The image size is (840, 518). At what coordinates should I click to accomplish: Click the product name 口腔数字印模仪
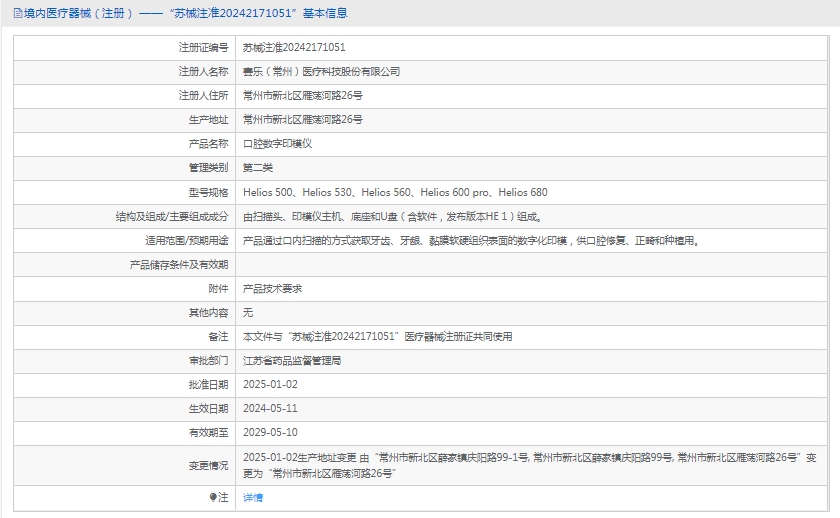click(278, 144)
